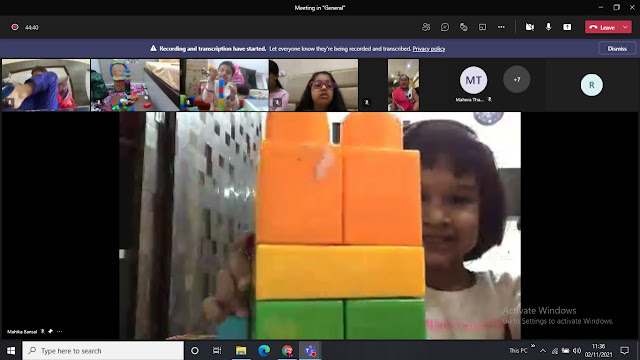The width and height of the screenshot is (640, 360).
Task: Select thumbnail of person in blue shirt
Action: tap(46, 85)
